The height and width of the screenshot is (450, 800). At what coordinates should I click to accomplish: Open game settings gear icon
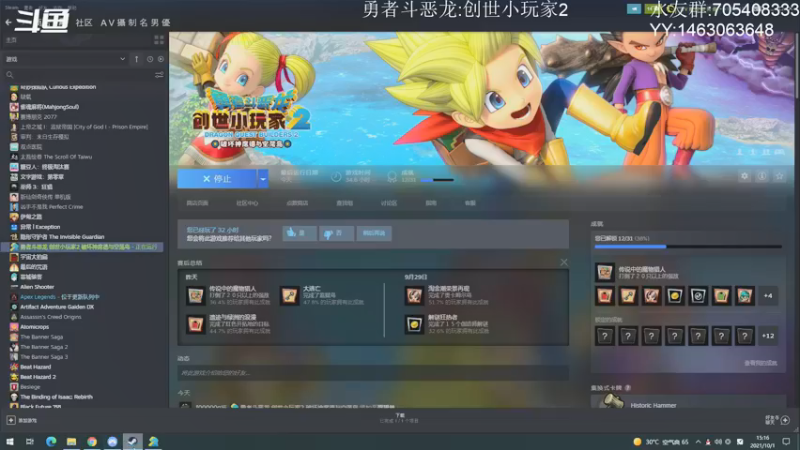pos(744,176)
